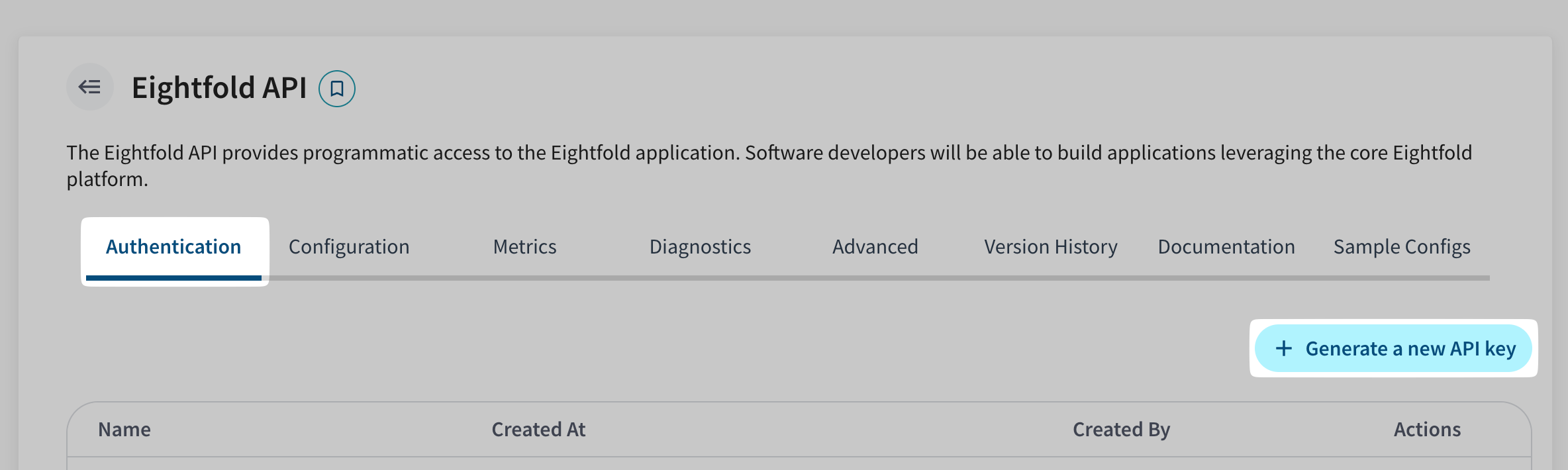Click the blue underline beneath Authentication
Image resolution: width=1568 pixels, height=470 pixels.
click(x=173, y=278)
